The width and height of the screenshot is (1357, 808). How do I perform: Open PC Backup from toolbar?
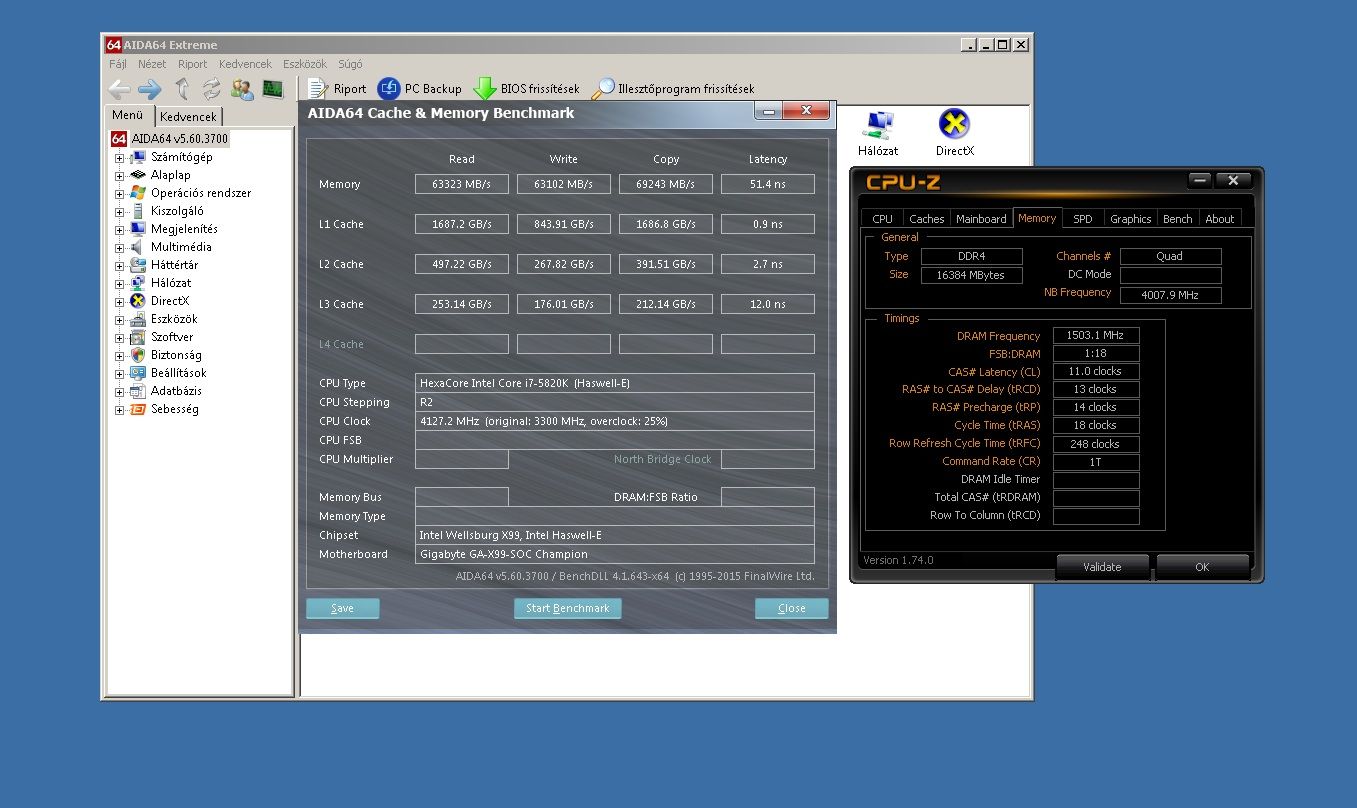(420, 89)
